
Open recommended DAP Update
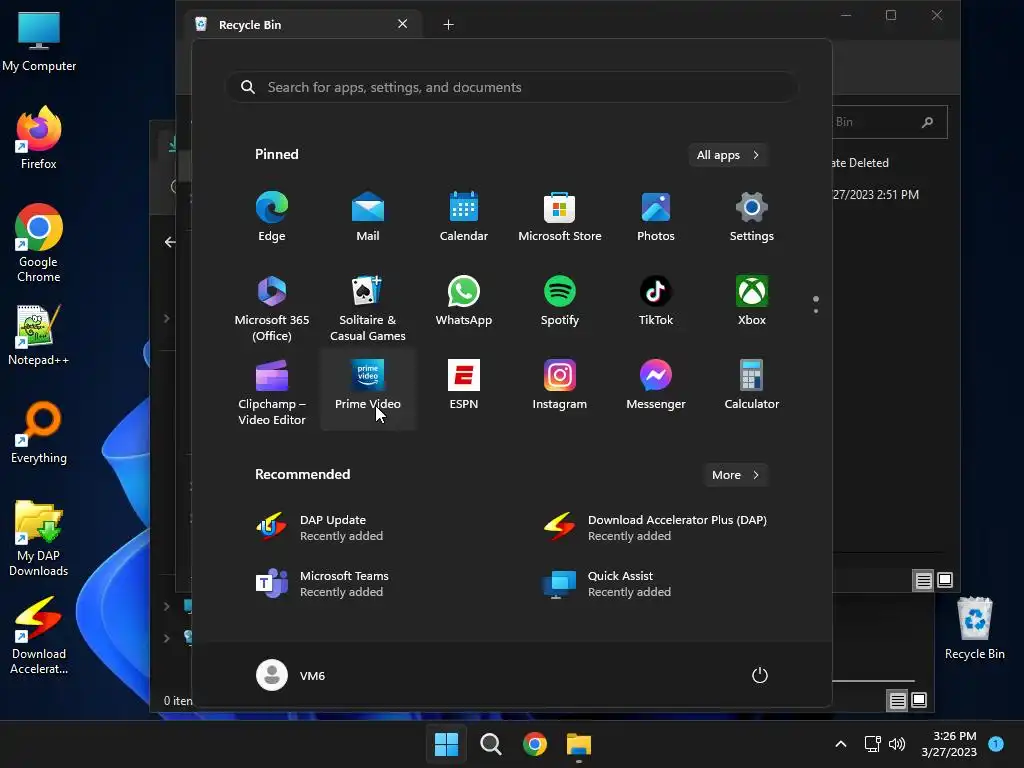[369, 528]
